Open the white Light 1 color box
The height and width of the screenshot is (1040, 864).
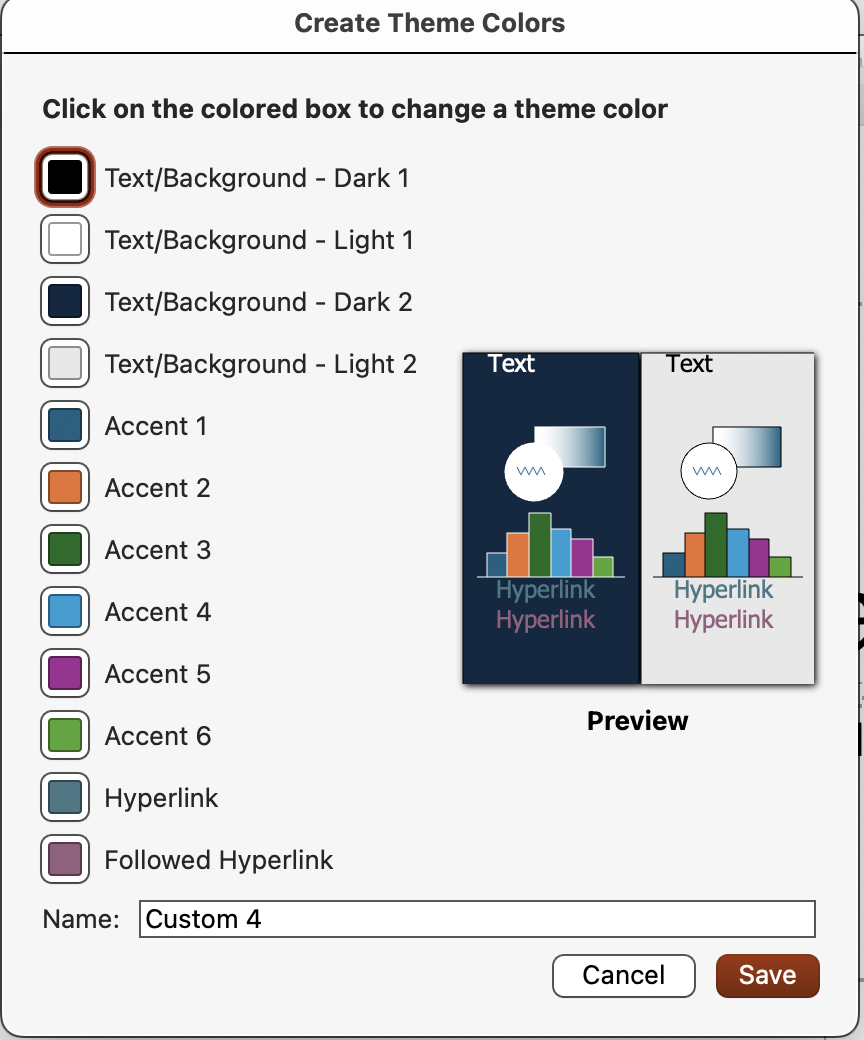[65, 239]
